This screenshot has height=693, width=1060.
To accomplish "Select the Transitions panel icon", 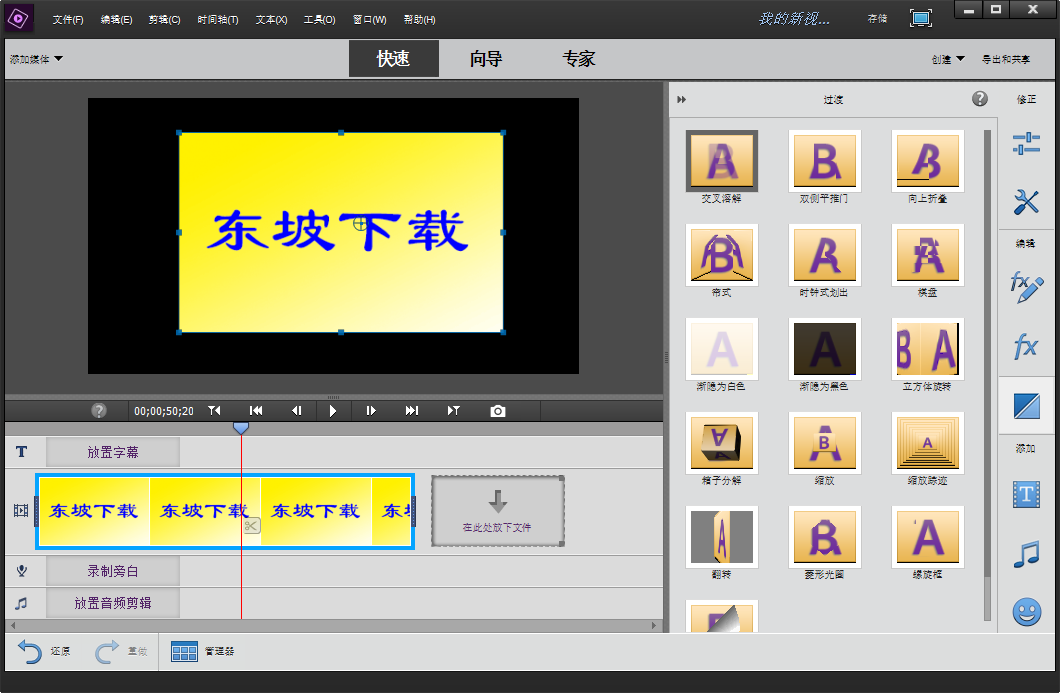I will [x=1026, y=405].
